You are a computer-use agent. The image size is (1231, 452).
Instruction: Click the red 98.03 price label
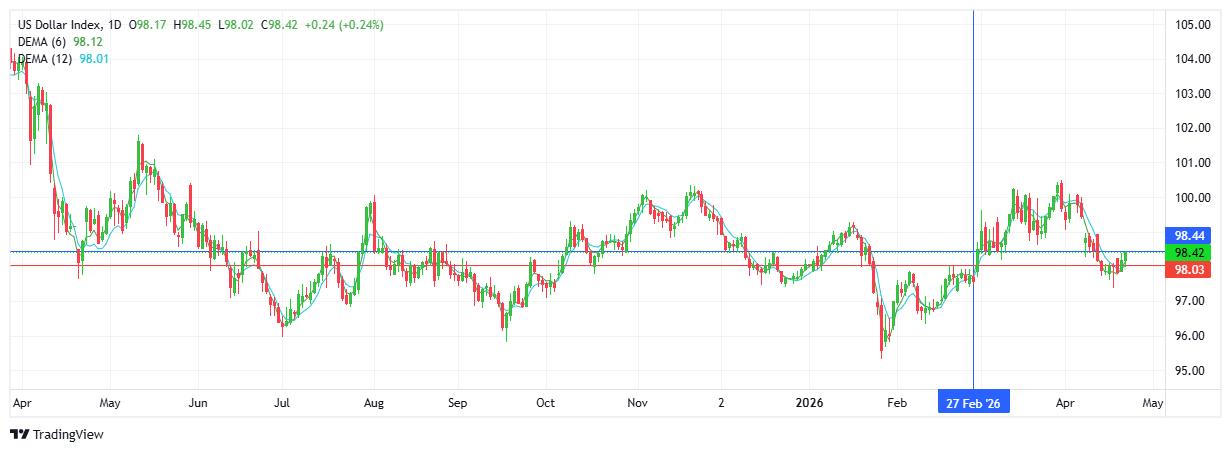tap(1187, 269)
